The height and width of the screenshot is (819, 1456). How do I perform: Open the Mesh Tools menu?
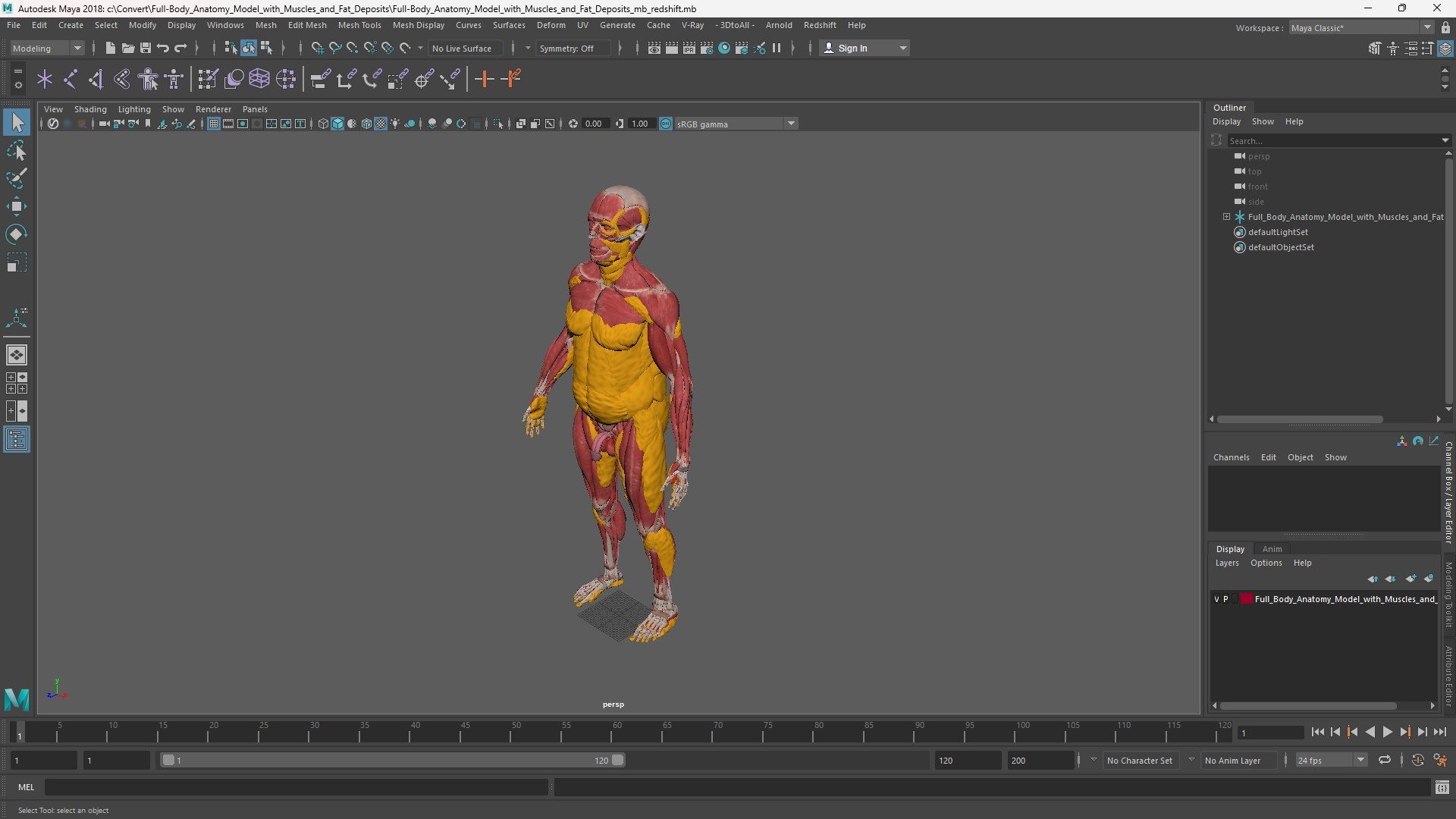tap(359, 25)
